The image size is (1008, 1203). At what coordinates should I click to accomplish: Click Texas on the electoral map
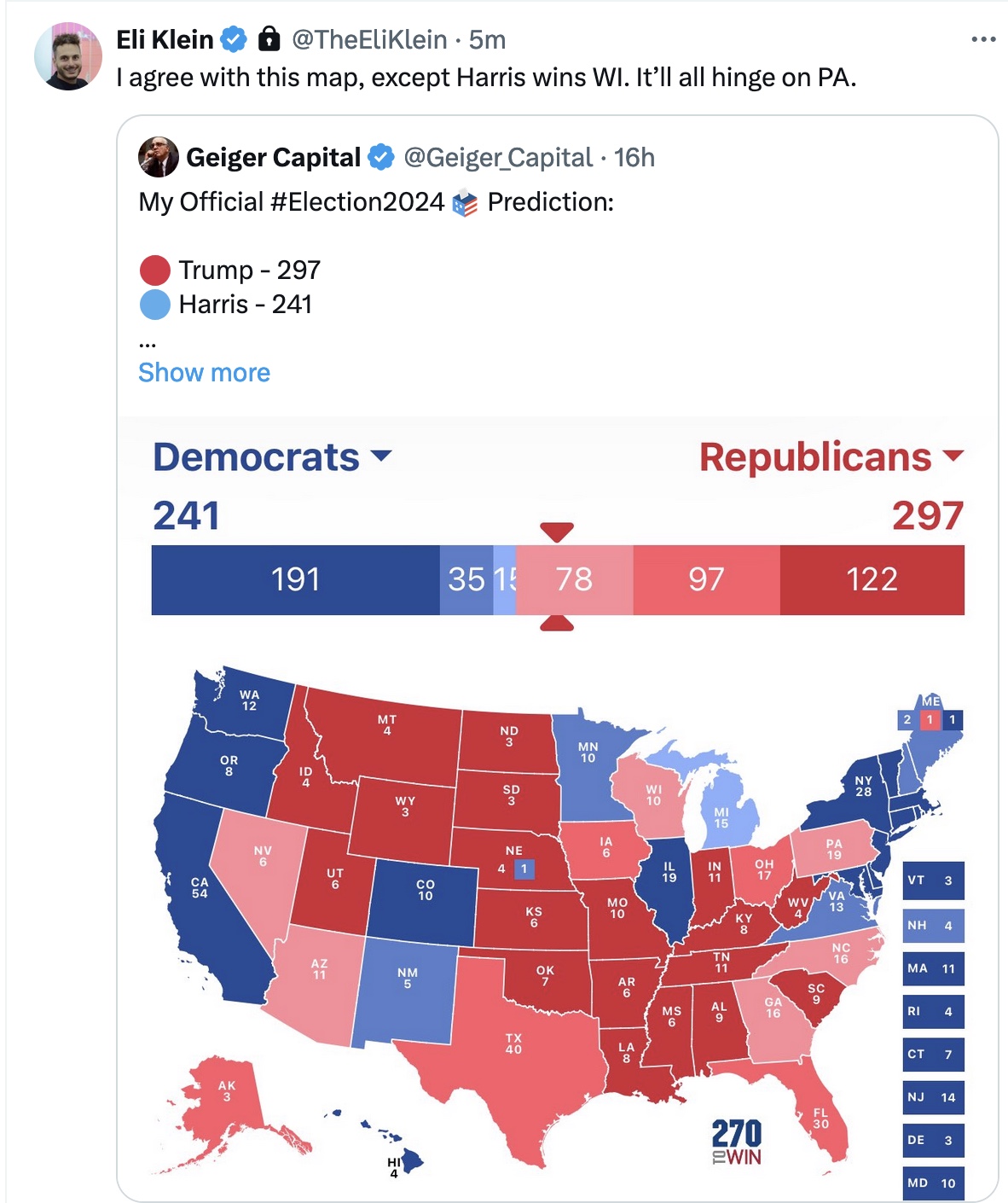(513, 1043)
